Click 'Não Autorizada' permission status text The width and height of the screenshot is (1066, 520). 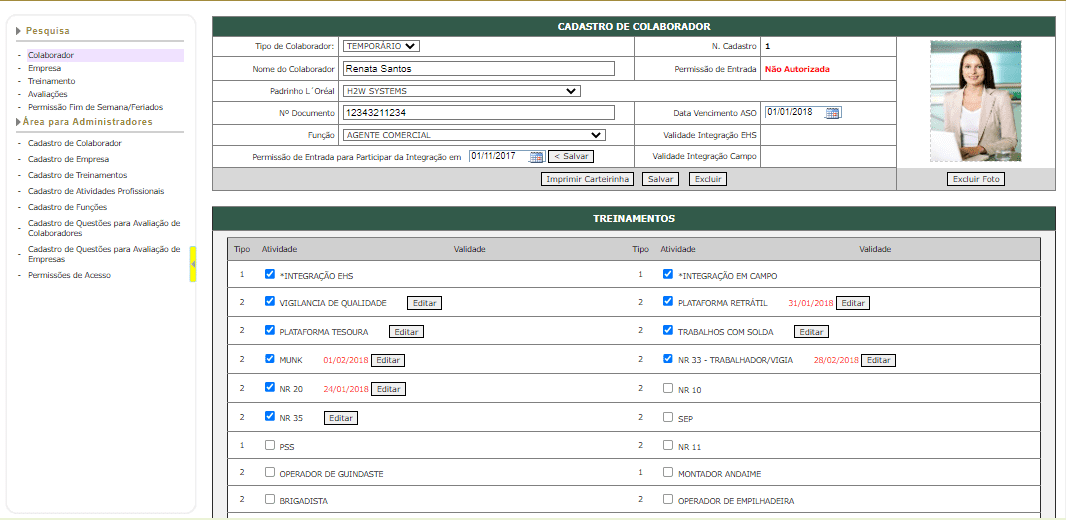pos(797,69)
